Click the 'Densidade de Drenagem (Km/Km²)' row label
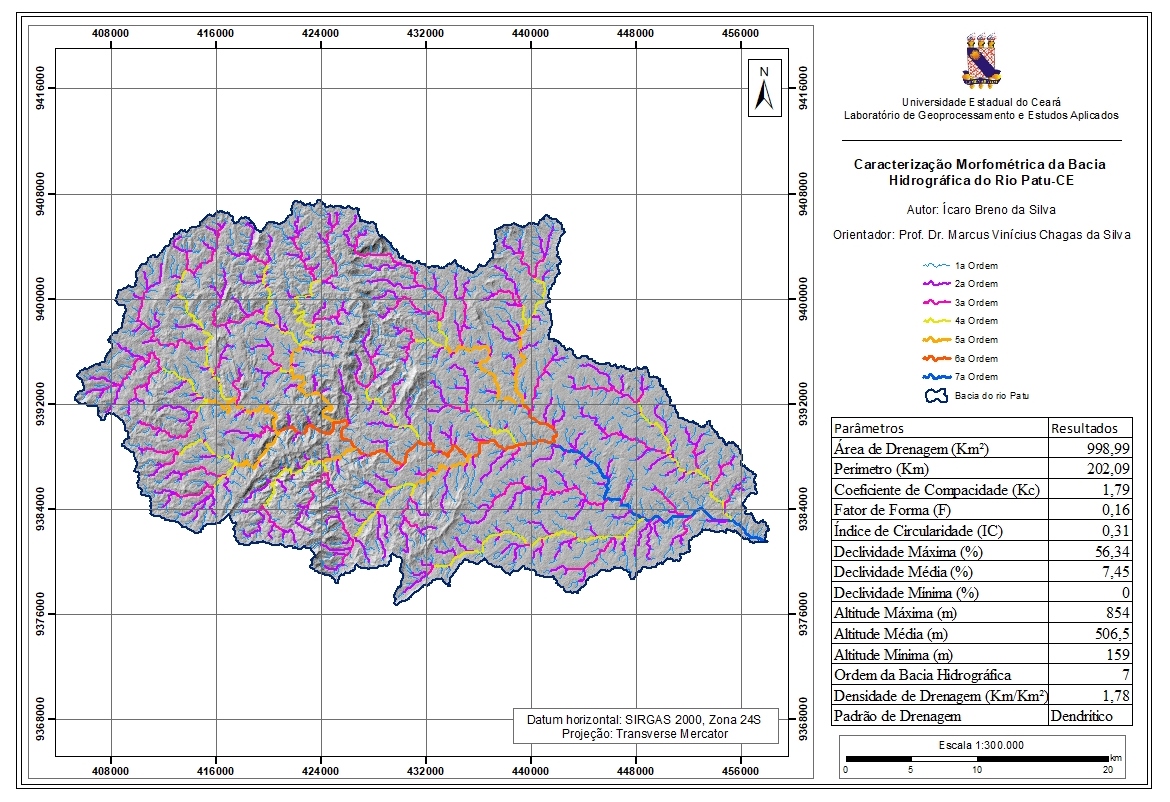The height and width of the screenshot is (802, 1170). point(940,696)
